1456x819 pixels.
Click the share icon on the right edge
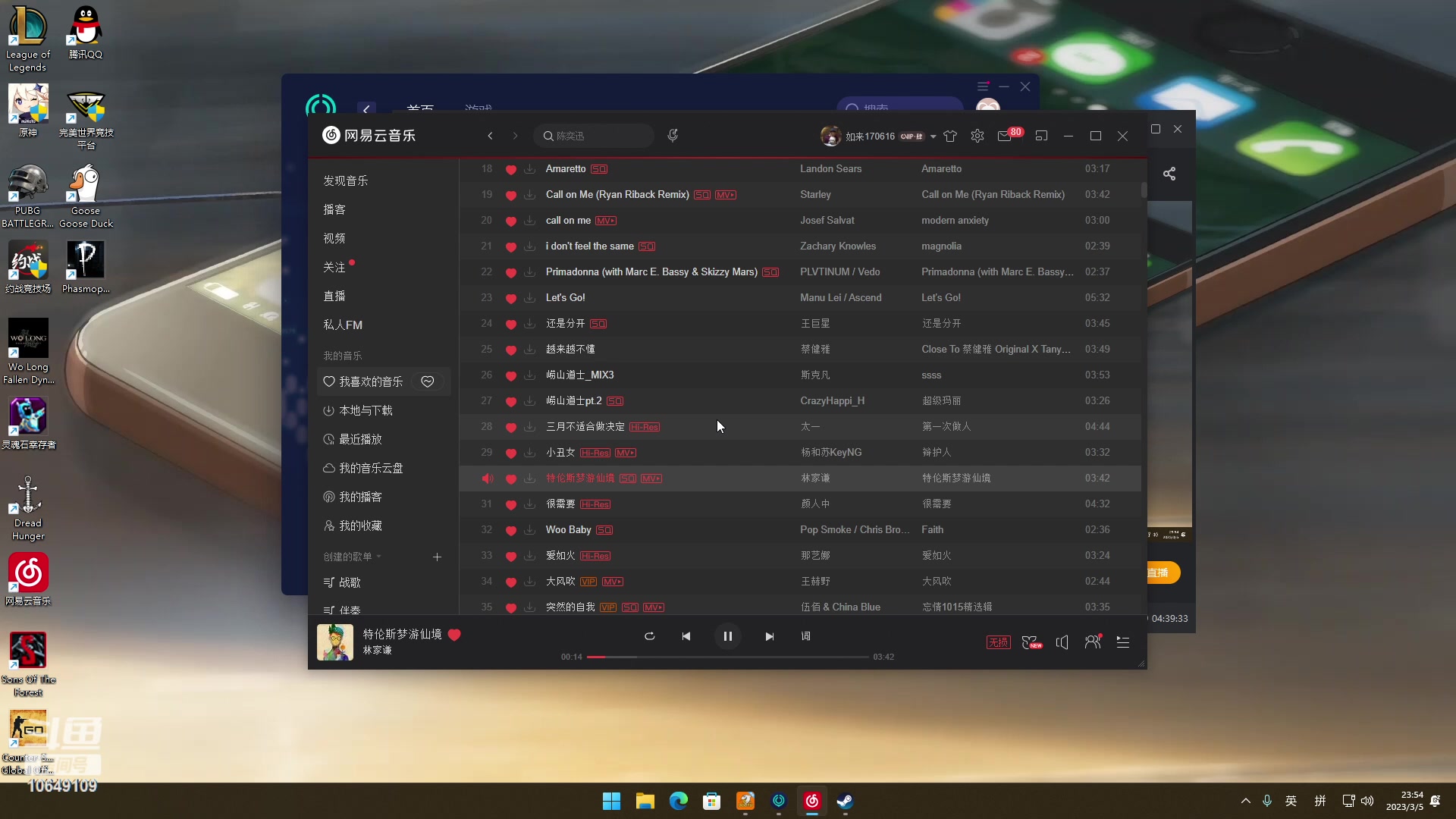point(1169,174)
